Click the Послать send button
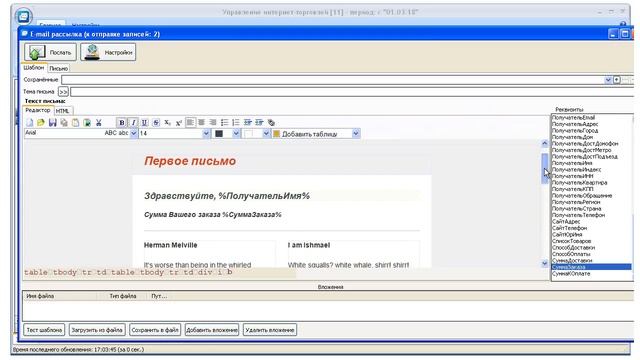The image size is (640, 360). [50, 52]
